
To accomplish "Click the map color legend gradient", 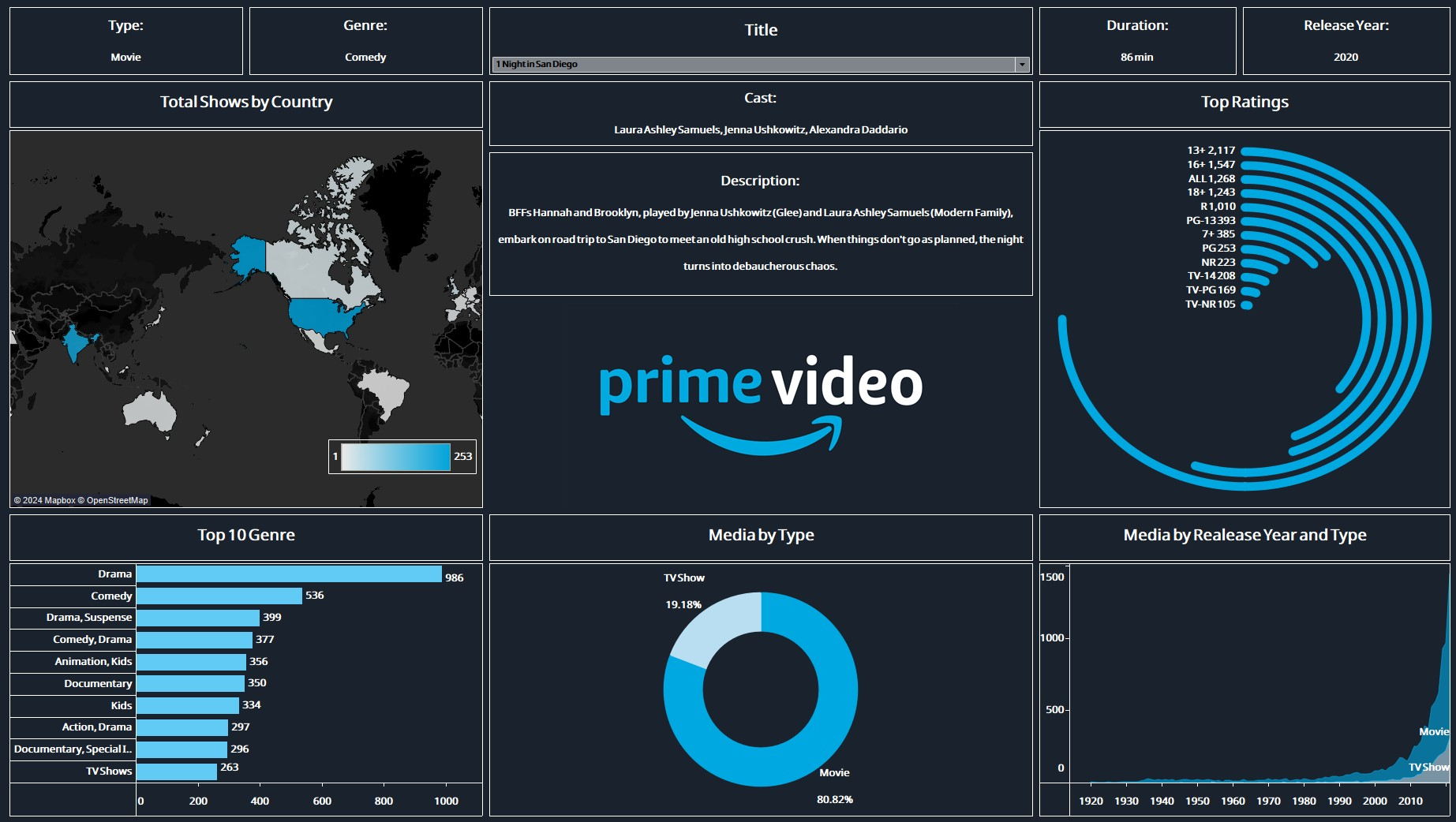I will pyautogui.click(x=395, y=457).
